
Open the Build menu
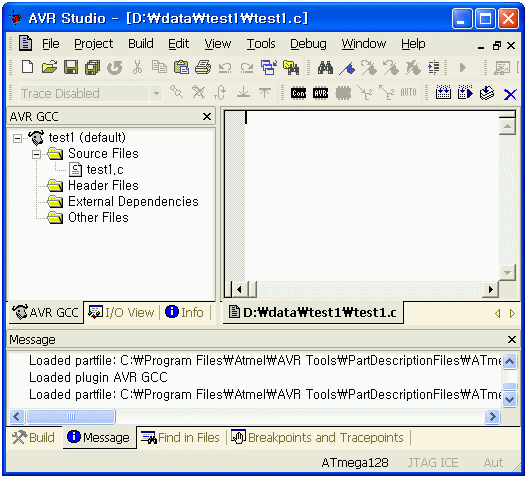pos(141,44)
